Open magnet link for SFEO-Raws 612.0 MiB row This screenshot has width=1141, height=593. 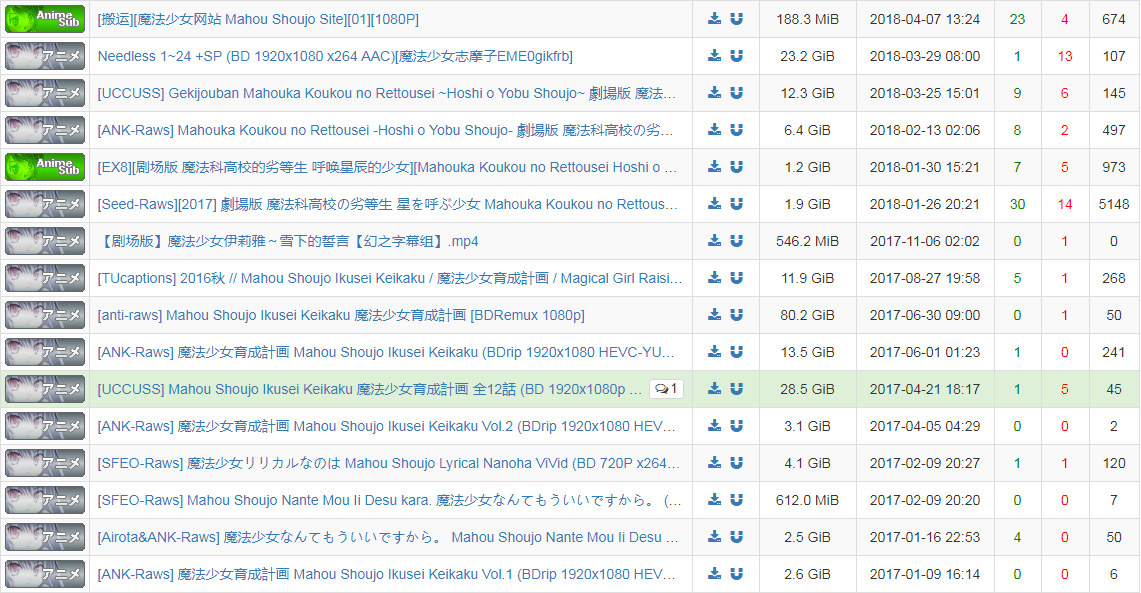[x=736, y=501]
